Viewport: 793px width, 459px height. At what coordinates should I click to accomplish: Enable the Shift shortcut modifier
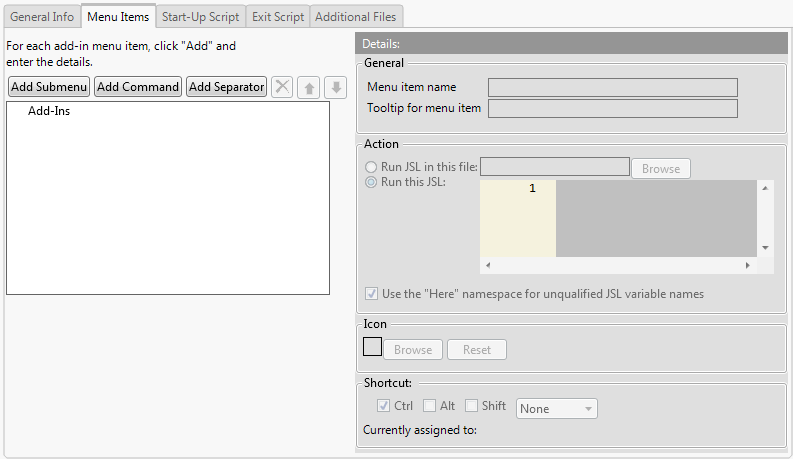[x=471, y=406]
